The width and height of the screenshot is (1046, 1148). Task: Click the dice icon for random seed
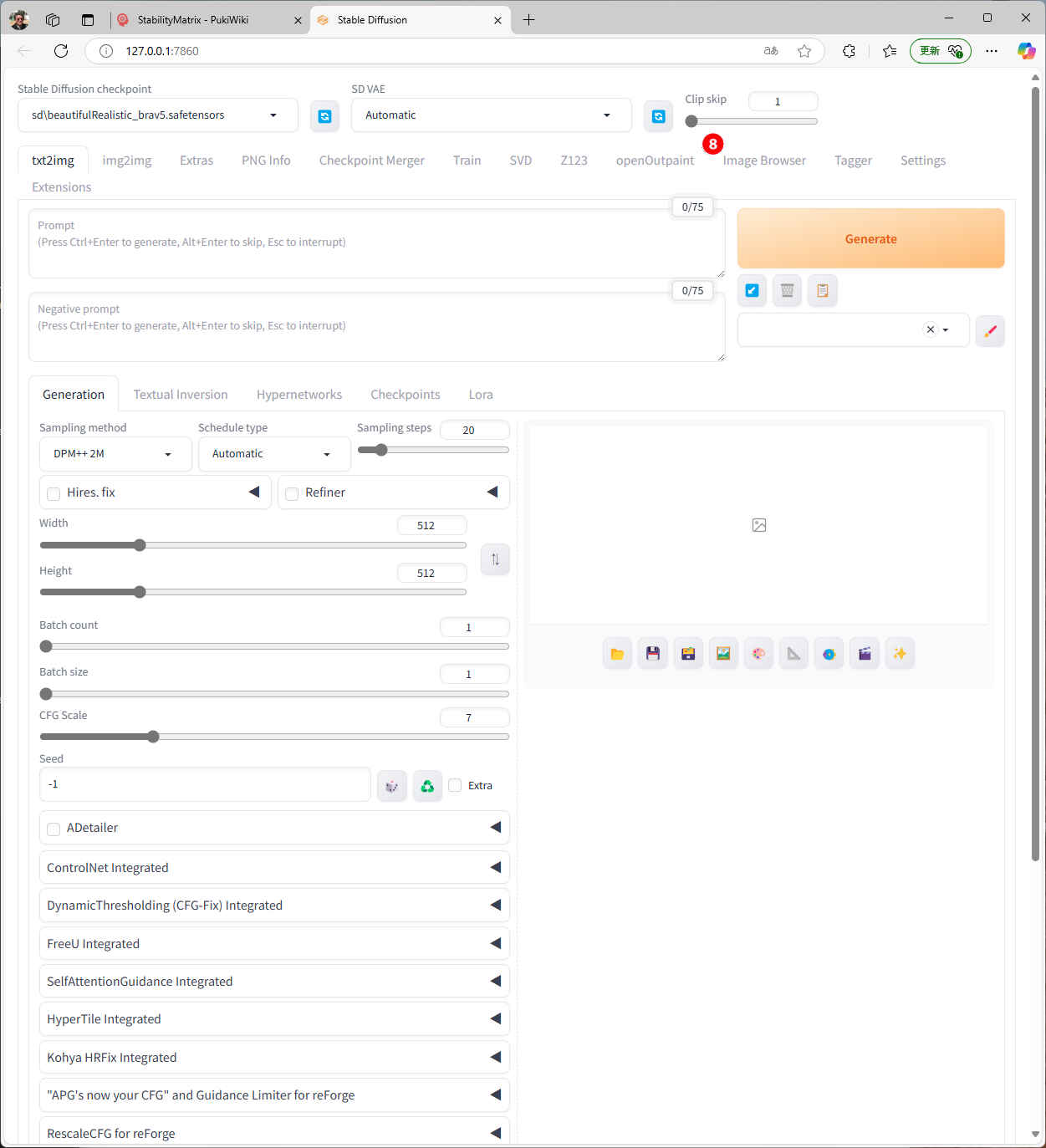point(391,786)
